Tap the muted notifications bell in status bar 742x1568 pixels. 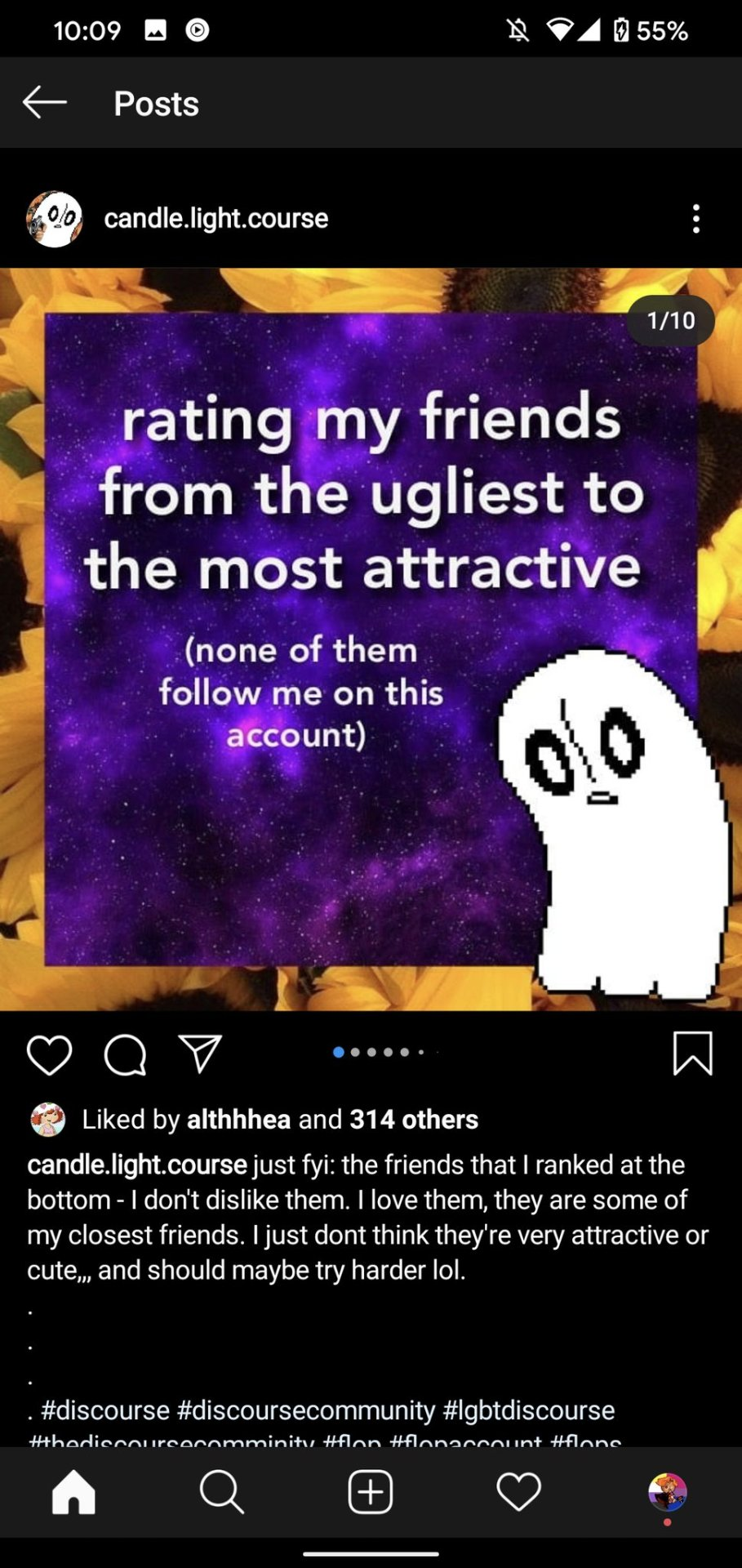click(518, 30)
